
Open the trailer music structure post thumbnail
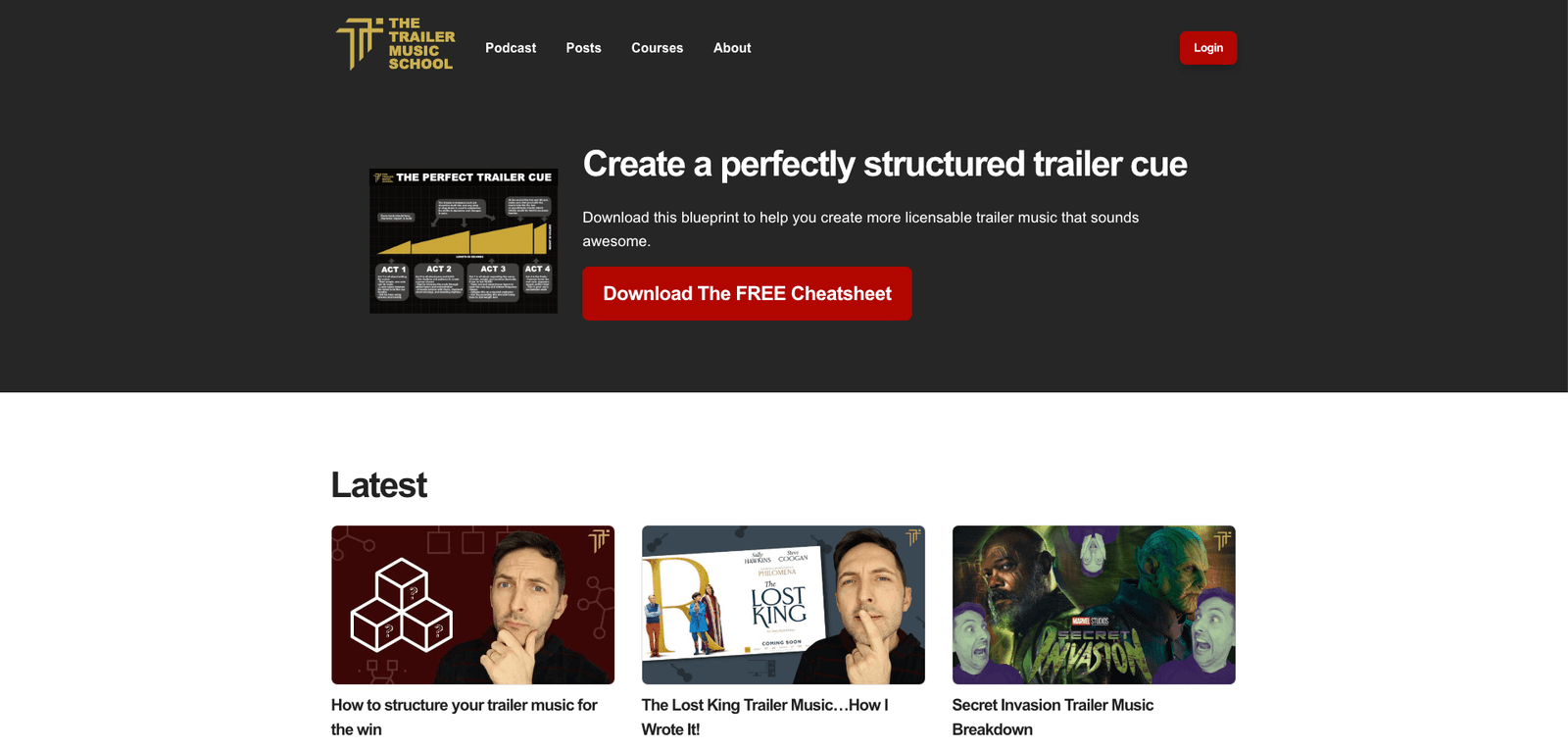472,605
